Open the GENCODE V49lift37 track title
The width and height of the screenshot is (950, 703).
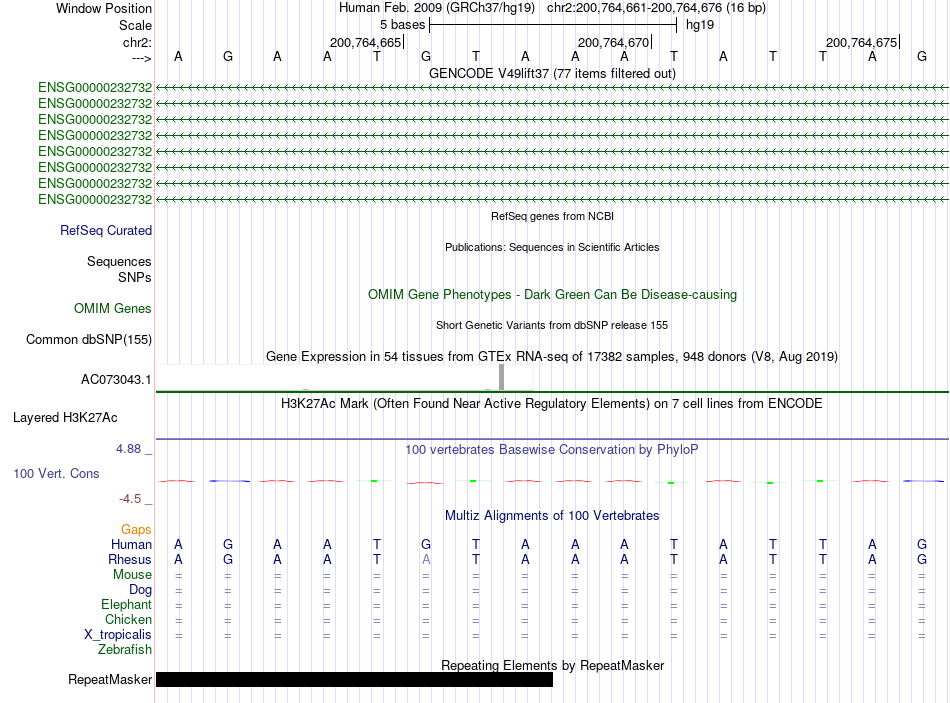552,73
